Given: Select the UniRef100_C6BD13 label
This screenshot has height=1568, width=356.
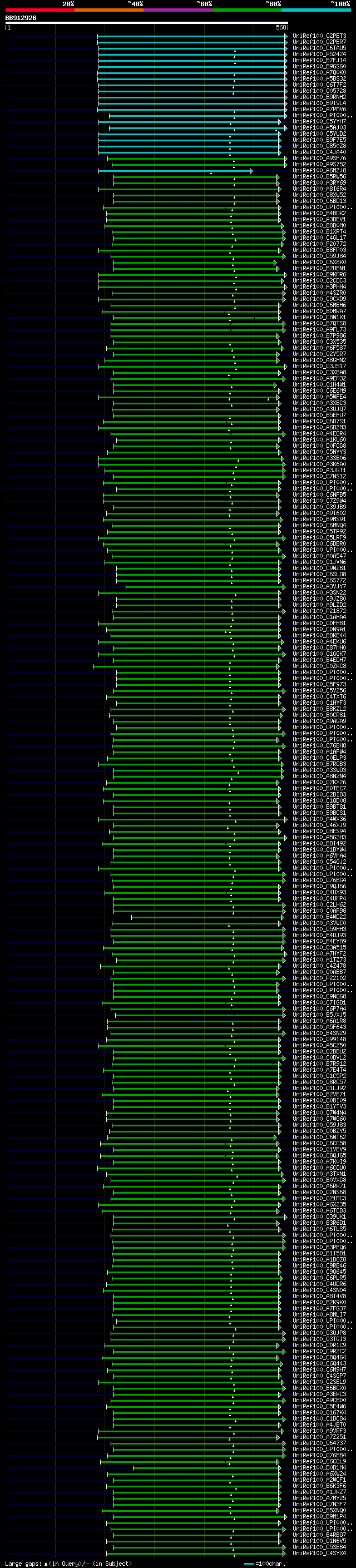Looking at the screenshot, I should [x=319, y=201].
